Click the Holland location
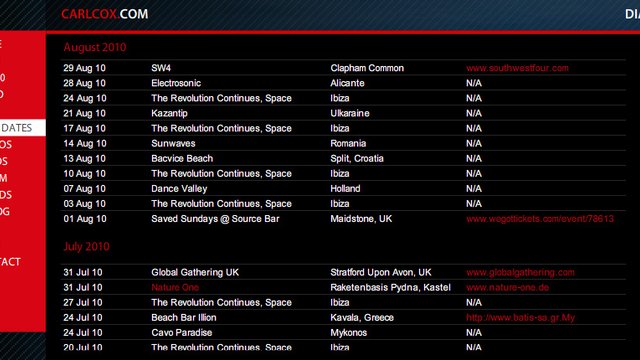 345,189
